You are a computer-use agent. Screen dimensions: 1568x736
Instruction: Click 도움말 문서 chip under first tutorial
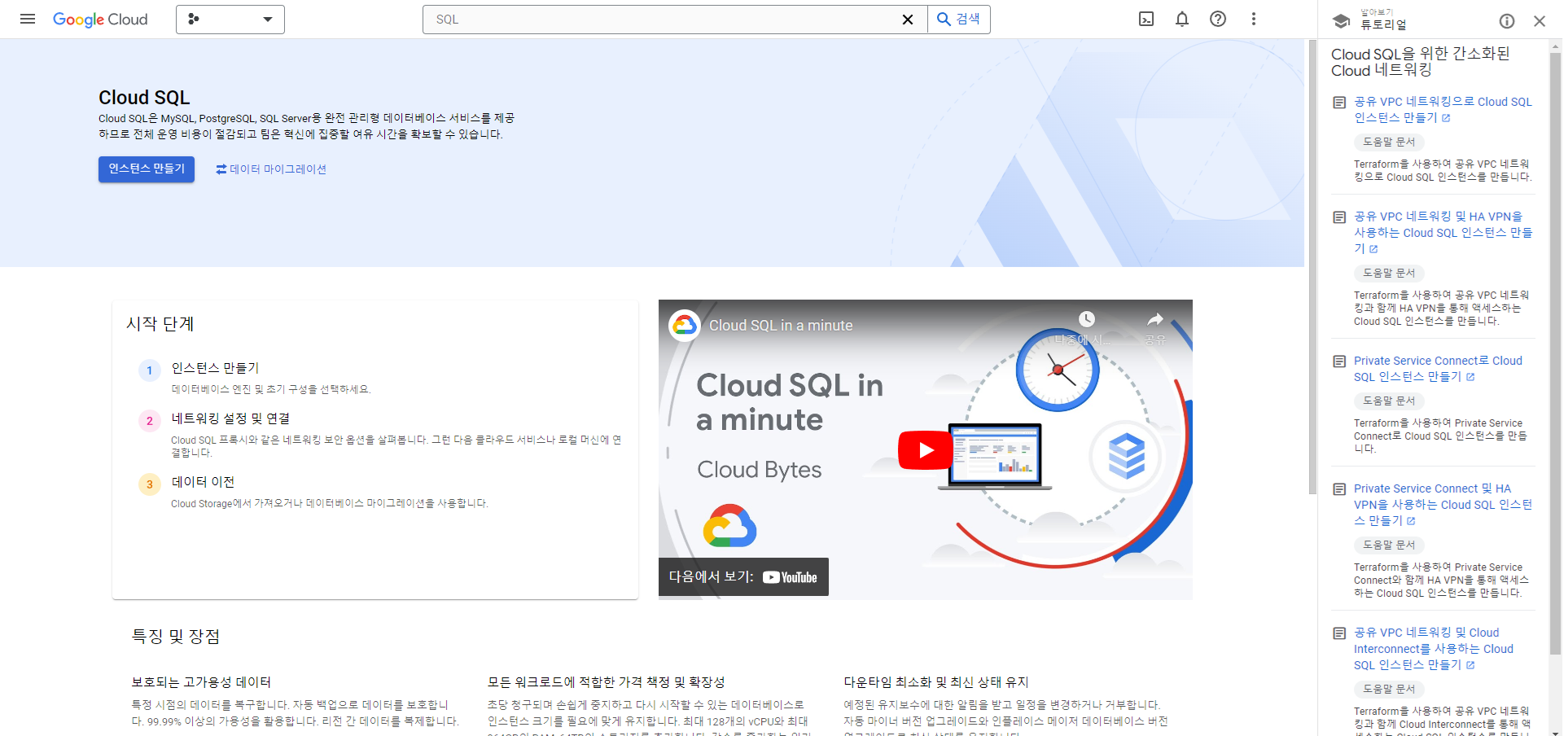point(1389,142)
